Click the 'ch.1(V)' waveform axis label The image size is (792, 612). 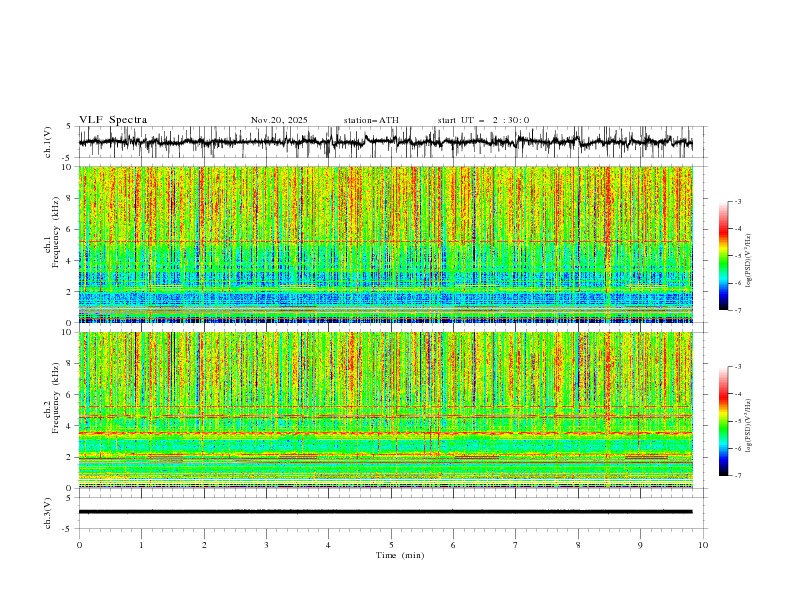tap(48, 142)
